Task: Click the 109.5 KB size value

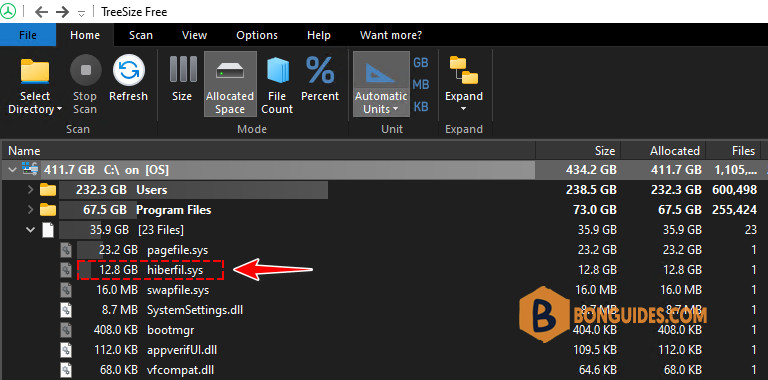Action: pyautogui.click(x=595, y=350)
